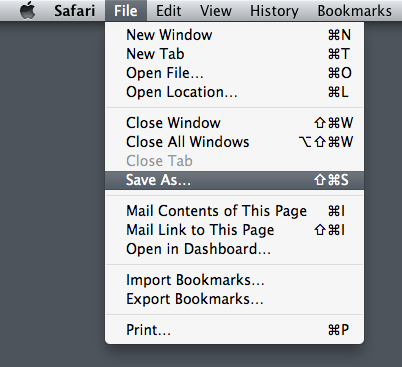Select Mail Link to This Page

pyautogui.click(x=234, y=230)
